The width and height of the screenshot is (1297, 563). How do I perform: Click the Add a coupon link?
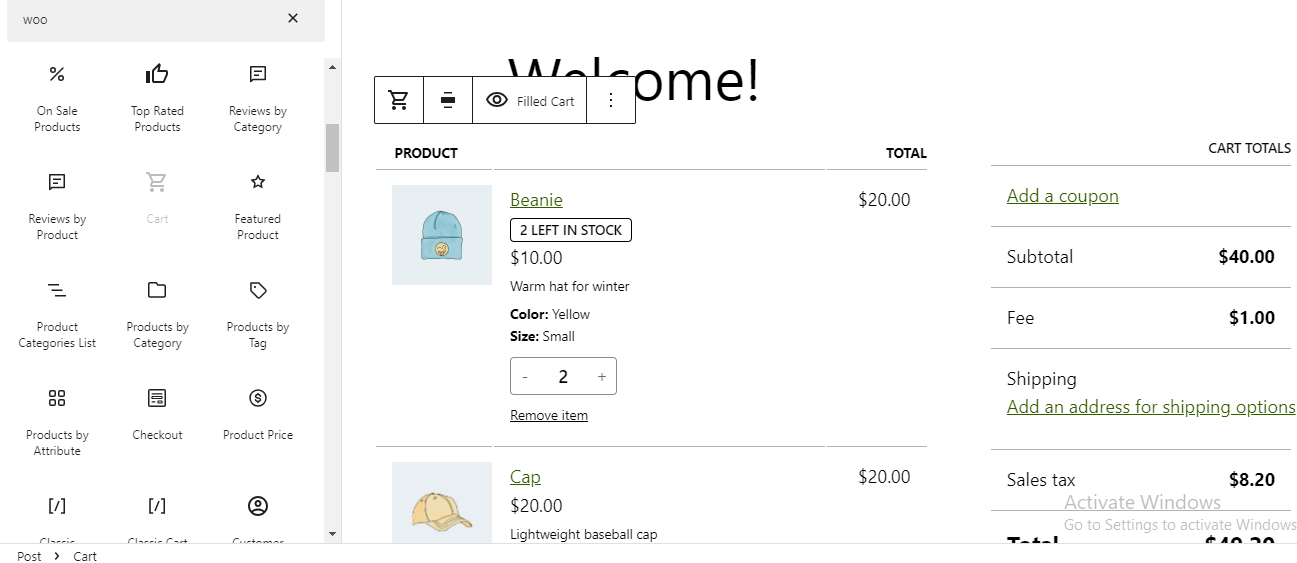point(1063,196)
